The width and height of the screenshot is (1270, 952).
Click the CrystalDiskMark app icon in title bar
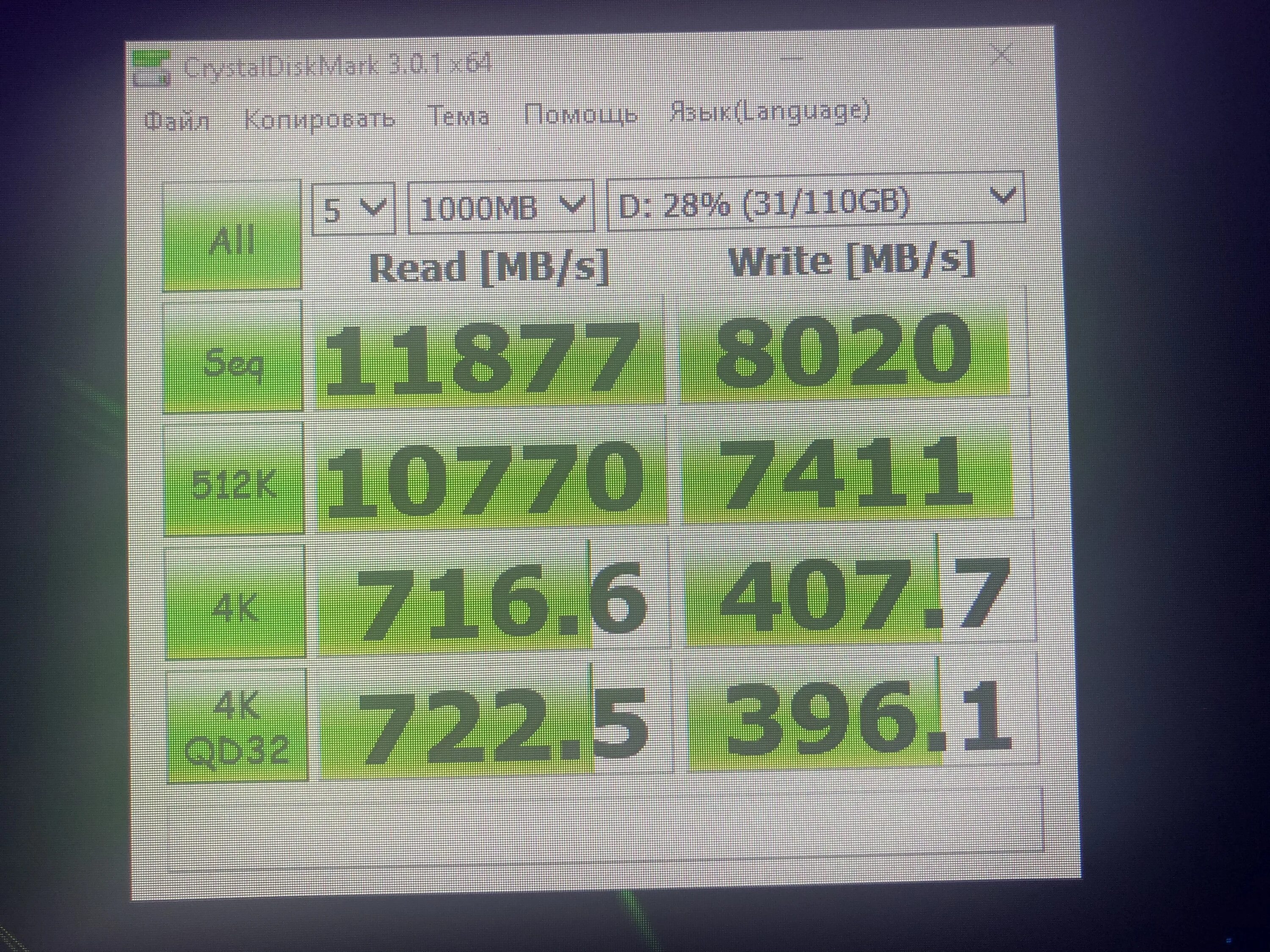click(151, 69)
